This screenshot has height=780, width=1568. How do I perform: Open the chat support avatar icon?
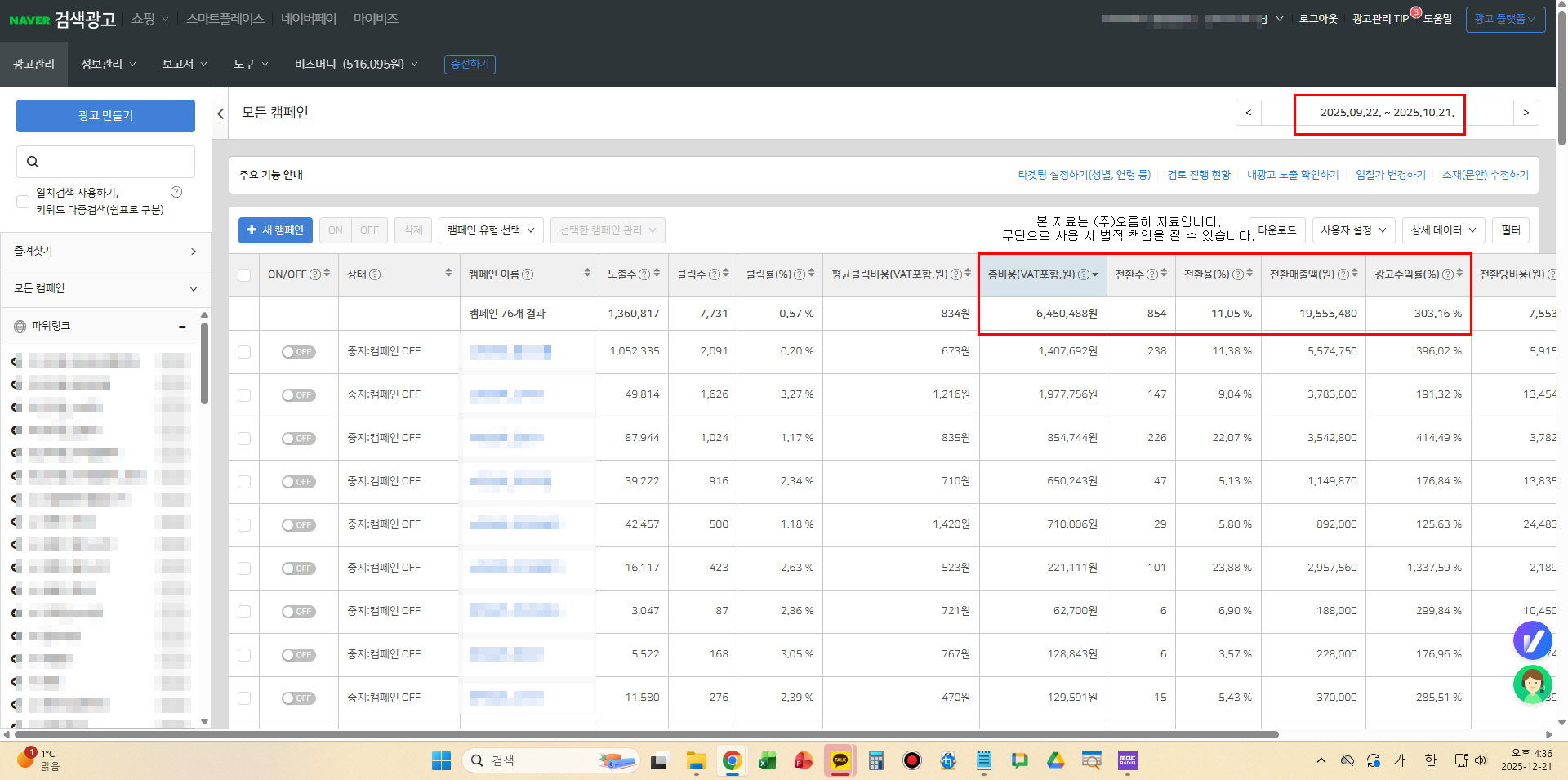[x=1532, y=684]
